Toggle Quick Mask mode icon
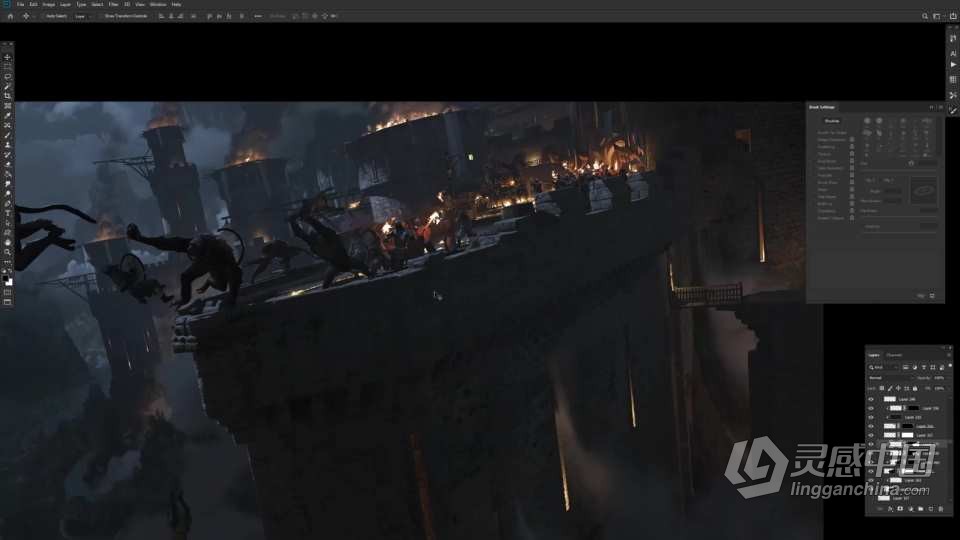 (7, 292)
